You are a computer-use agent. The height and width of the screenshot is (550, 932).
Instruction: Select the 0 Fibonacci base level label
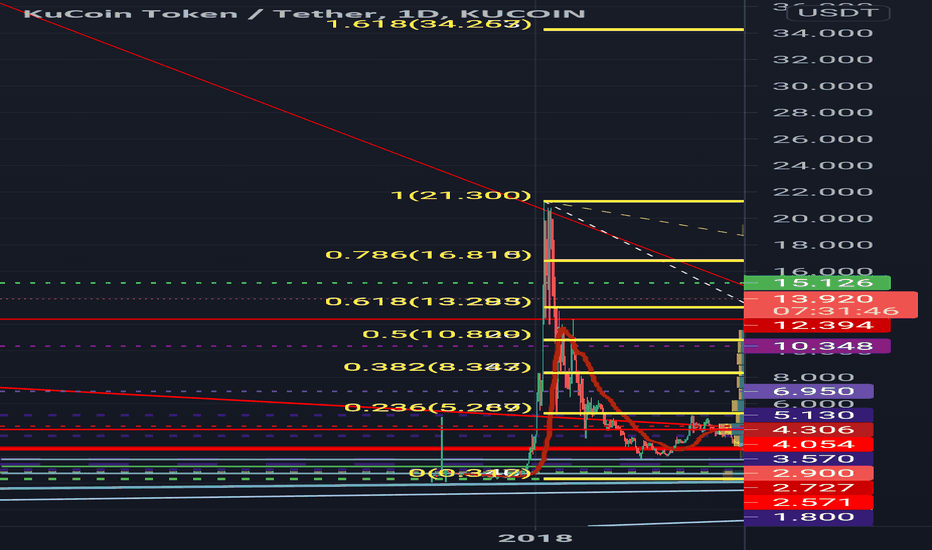click(x=470, y=473)
